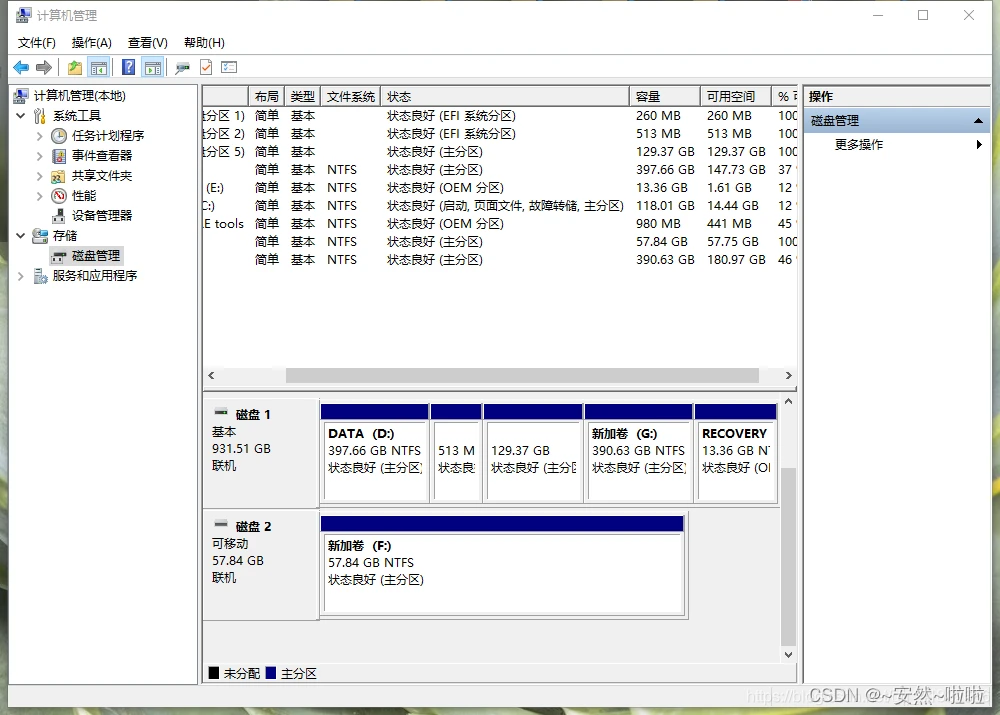Click 更多操作 in the actions pane
Screen dimensions: 1000x715
[858, 145]
